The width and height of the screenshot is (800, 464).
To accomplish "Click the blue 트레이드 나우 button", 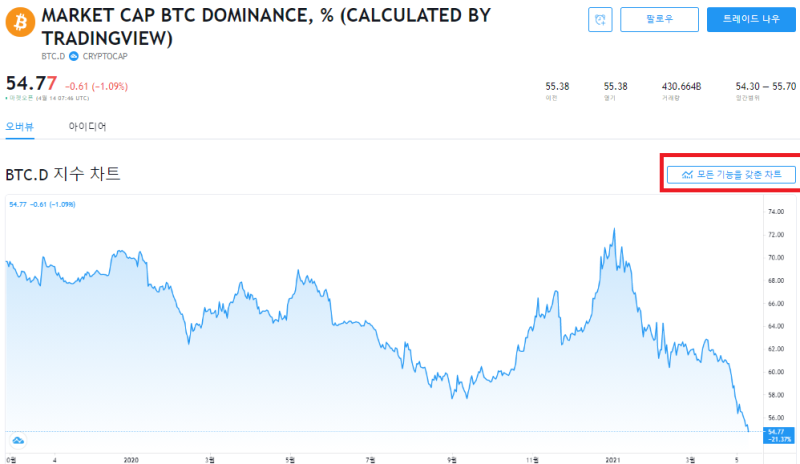I will tap(751, 20).
